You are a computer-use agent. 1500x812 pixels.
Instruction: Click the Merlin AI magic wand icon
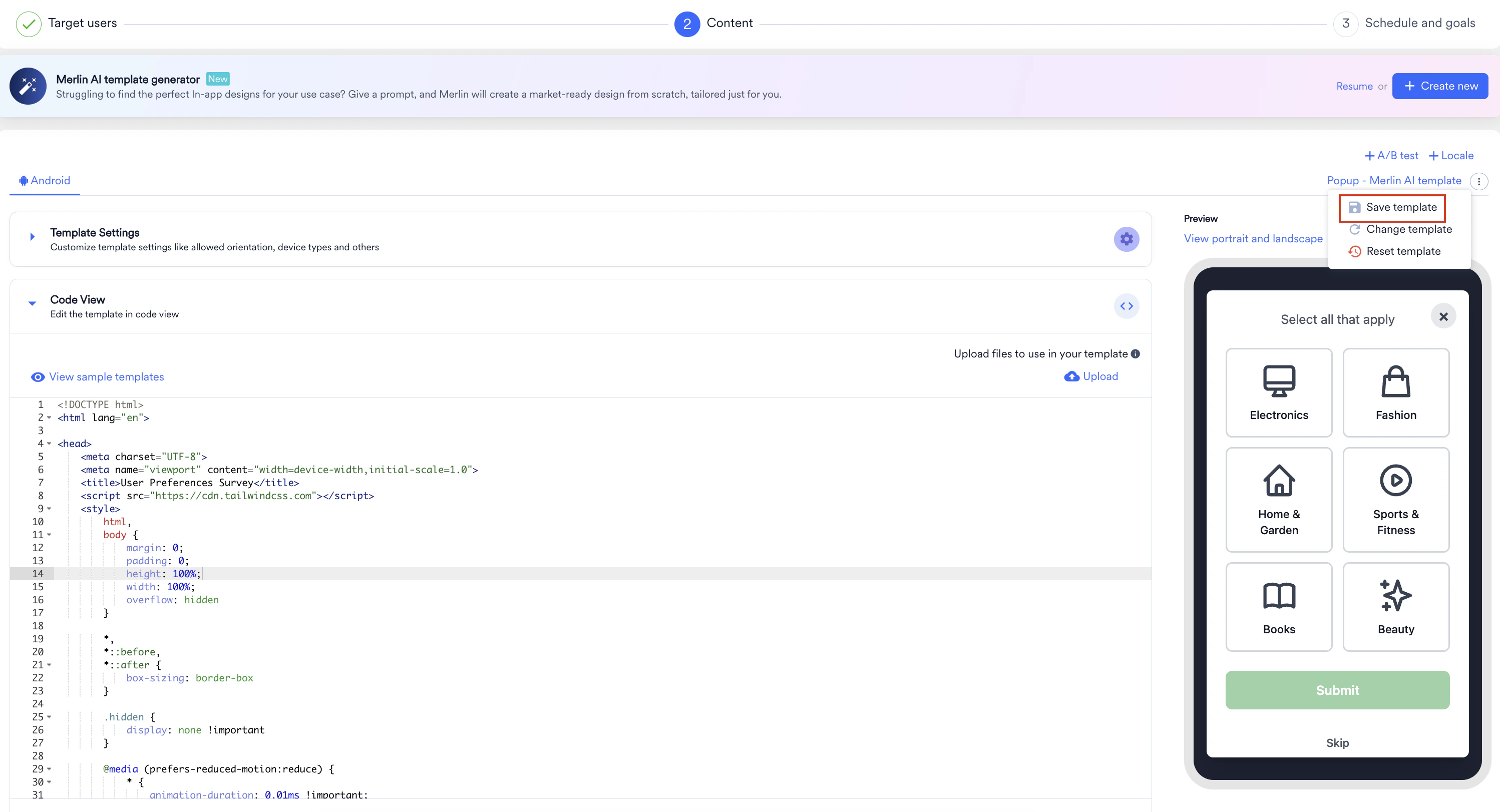pyautogui.click(x=28, y=86)
